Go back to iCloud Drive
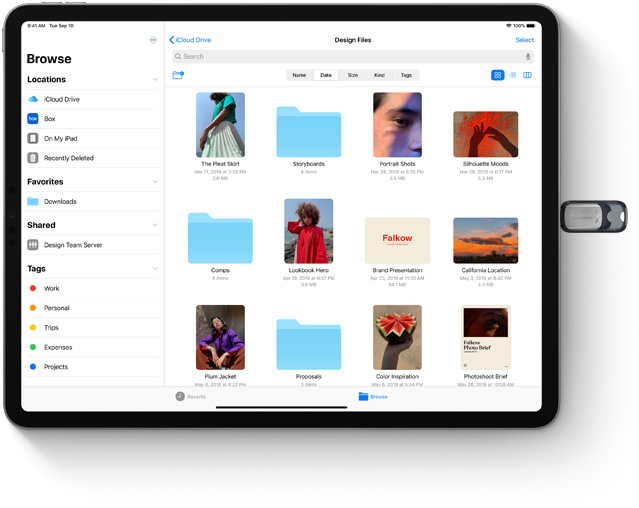 click(x=191, y=40)
